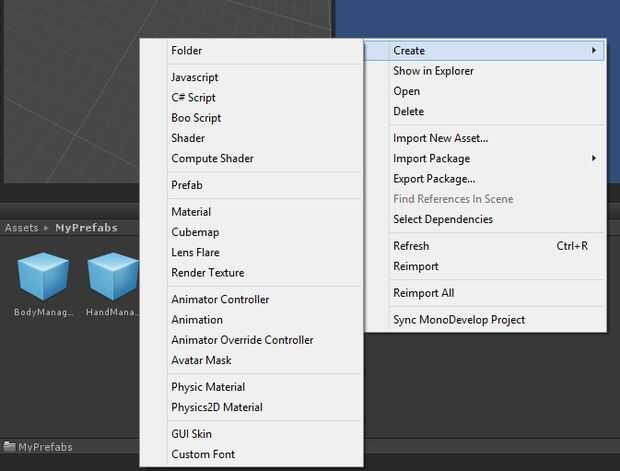Select GUI Skin from Create list
The image size is (620, 471).
(x=191, y=434)
